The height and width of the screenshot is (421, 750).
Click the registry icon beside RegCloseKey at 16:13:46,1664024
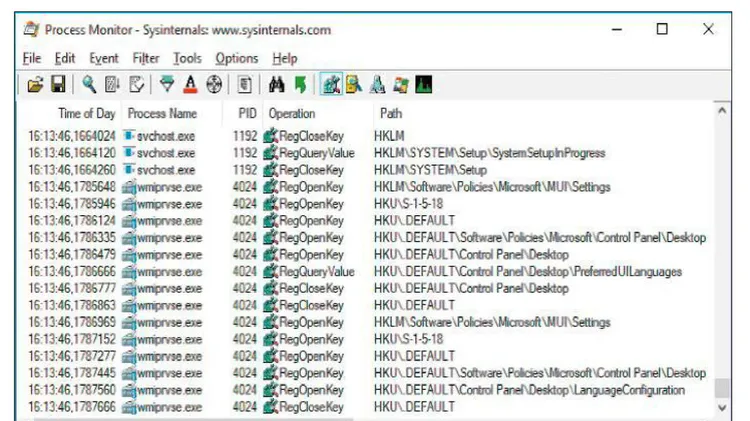coord(270,136)
